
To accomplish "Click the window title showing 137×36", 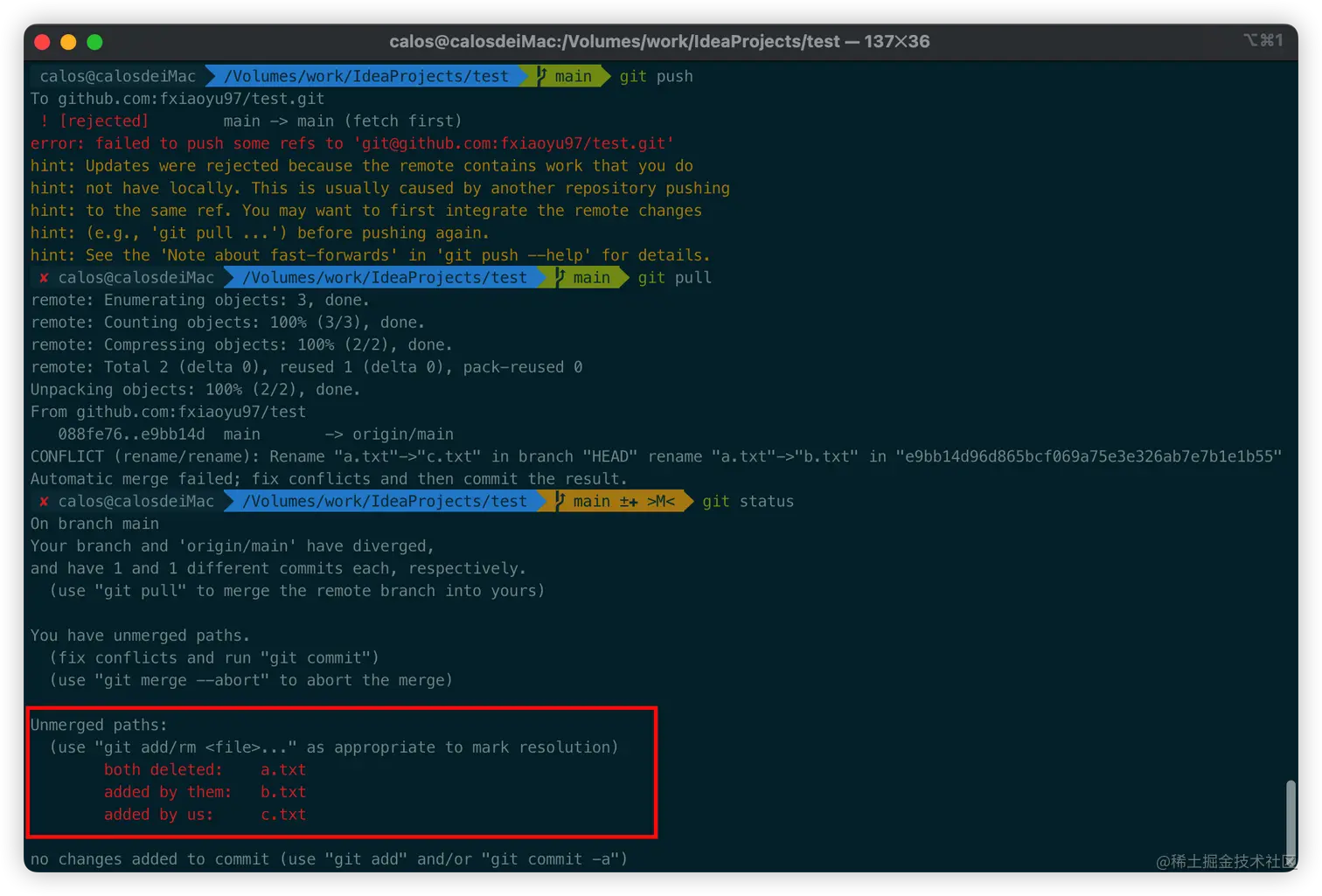I will pyautogui.click(x=659, y=41).
